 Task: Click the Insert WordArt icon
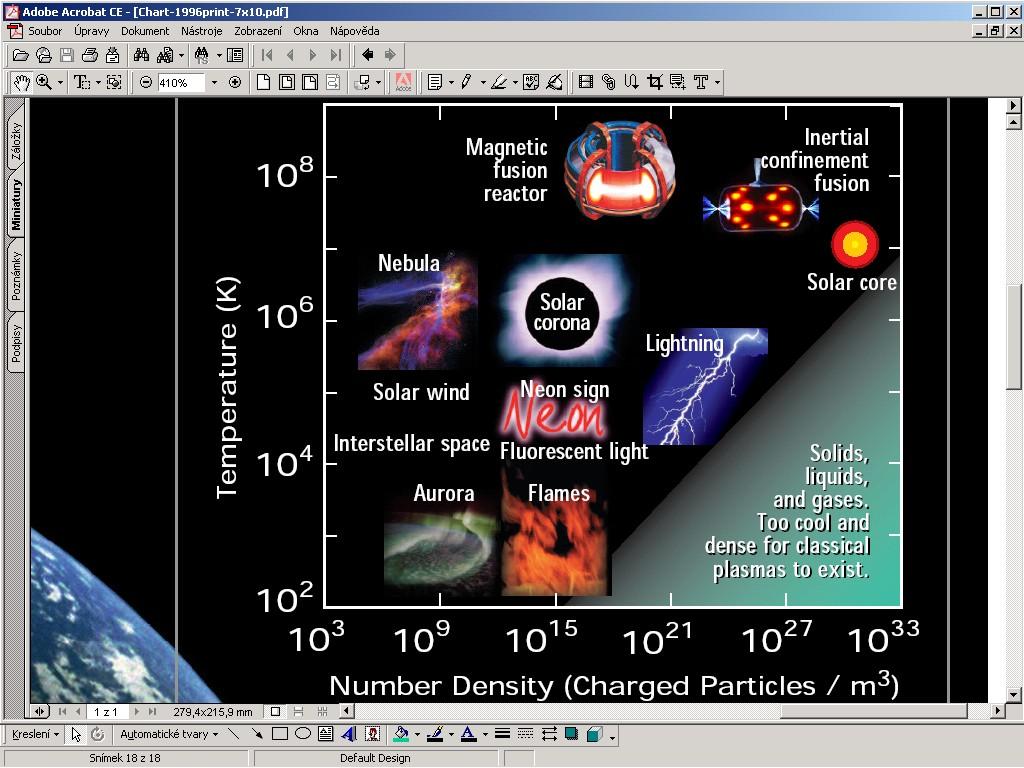pyautogui.click(x=349, y=734)
